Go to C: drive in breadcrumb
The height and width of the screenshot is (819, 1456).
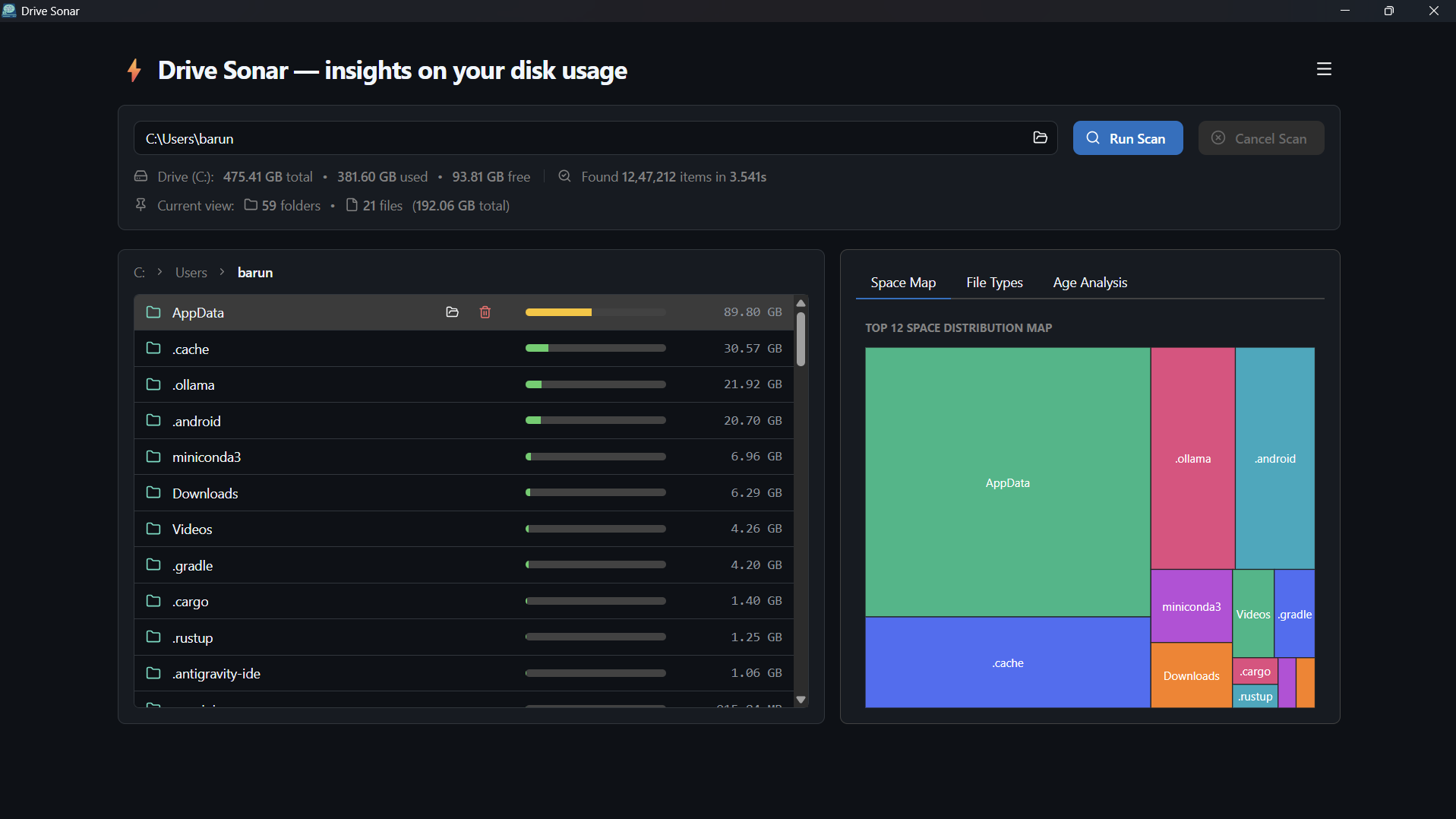click(x=140, y=273)
